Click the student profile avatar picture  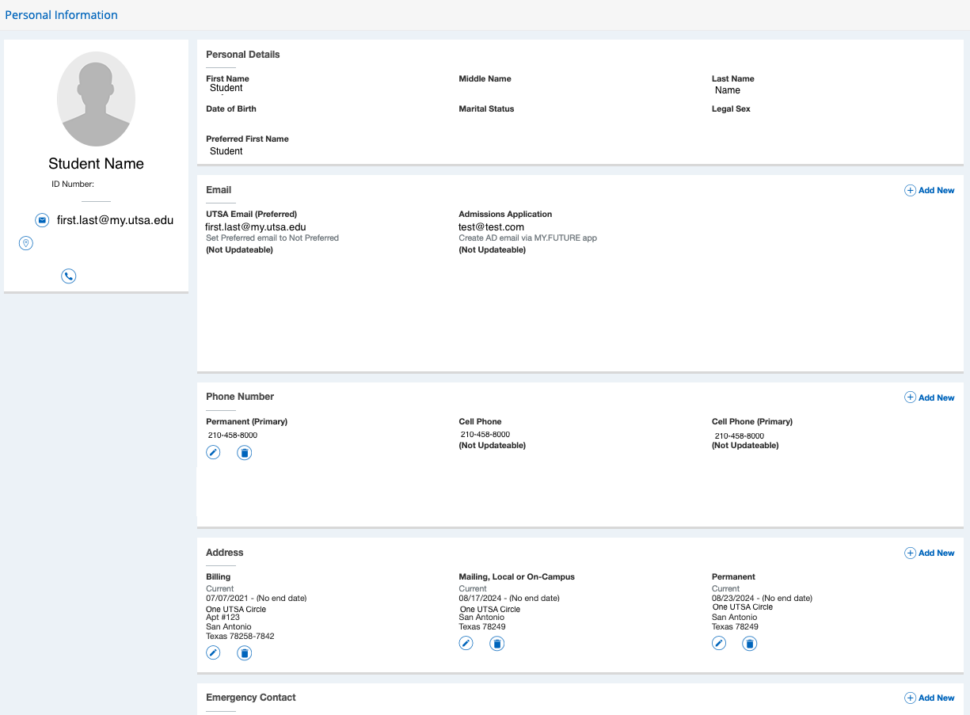click(96, 99)
